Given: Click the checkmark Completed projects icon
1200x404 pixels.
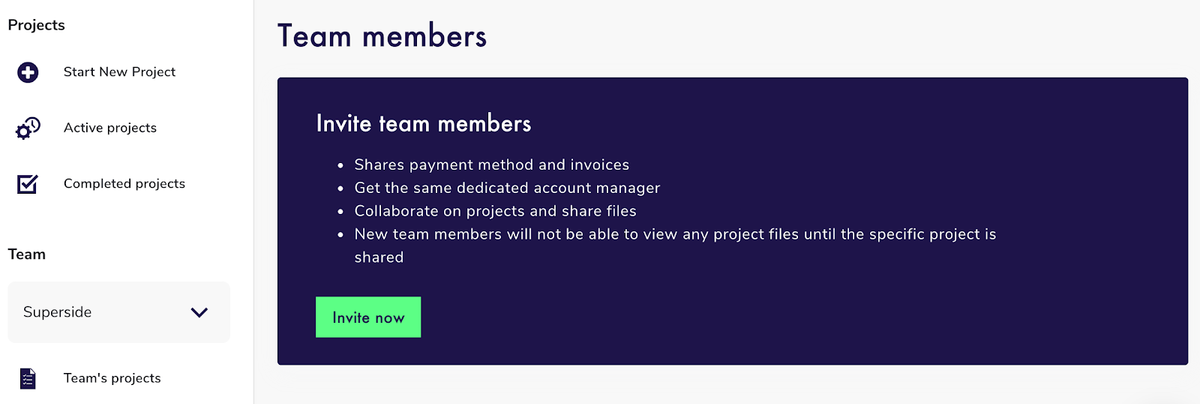Looking at the screenshot, I should pos(28,184).
